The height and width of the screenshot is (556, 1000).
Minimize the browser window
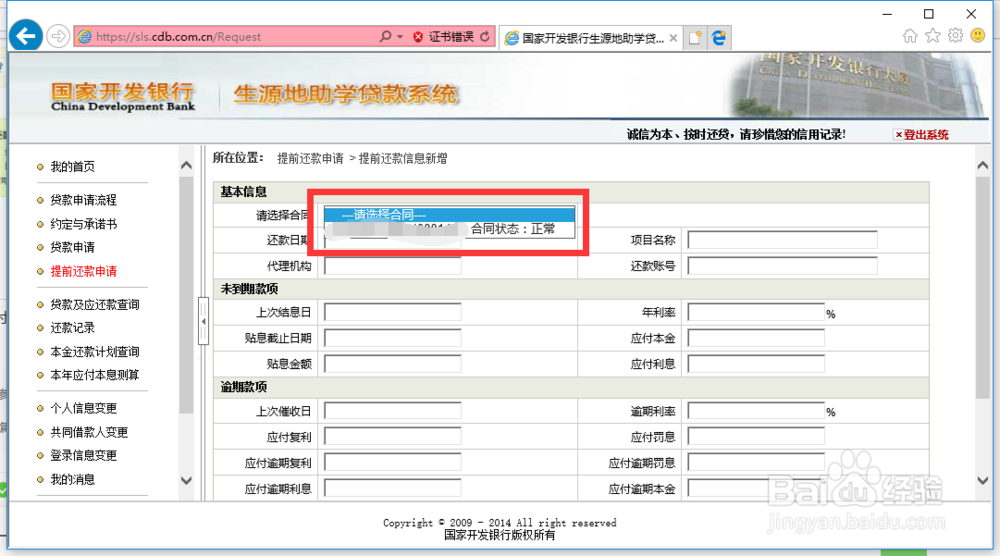887,14
